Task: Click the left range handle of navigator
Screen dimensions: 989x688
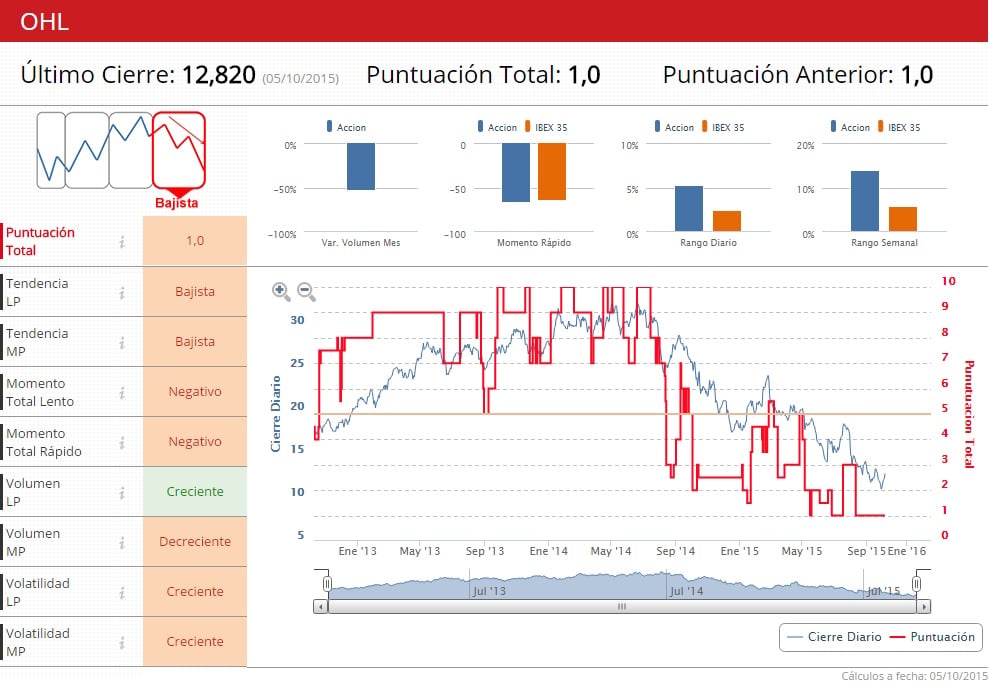Action: 327,584
